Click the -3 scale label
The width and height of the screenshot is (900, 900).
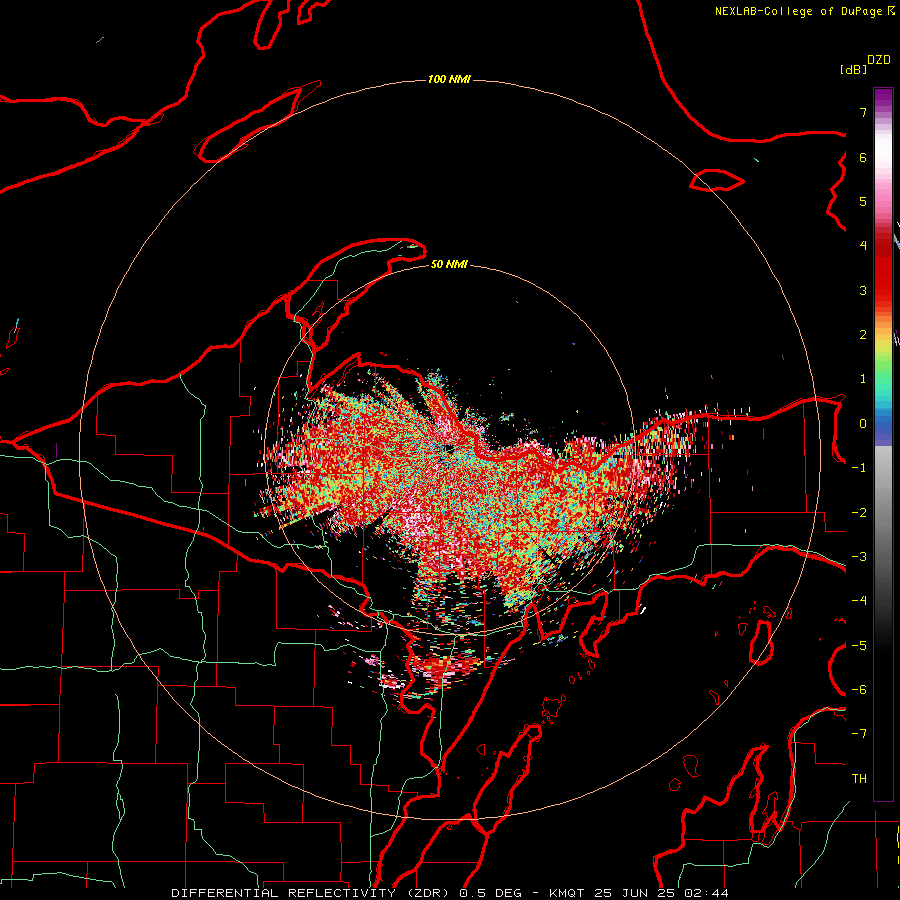(859, 557)
